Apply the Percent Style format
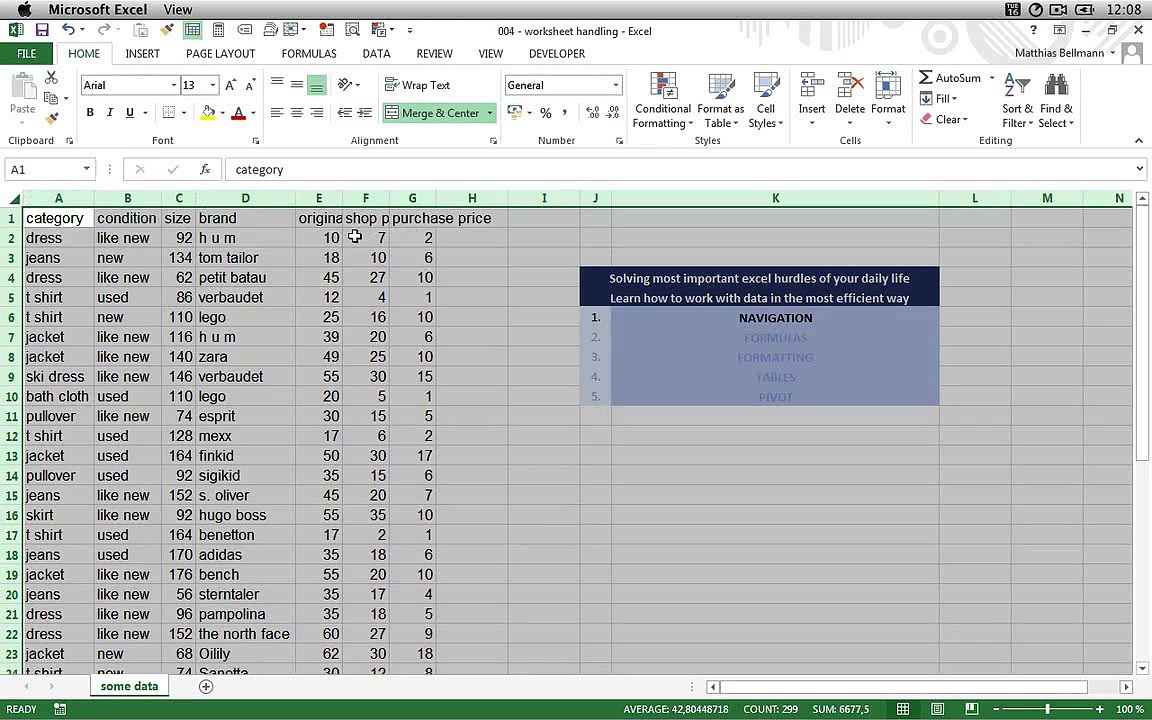1152x720 pixels. 545,112
